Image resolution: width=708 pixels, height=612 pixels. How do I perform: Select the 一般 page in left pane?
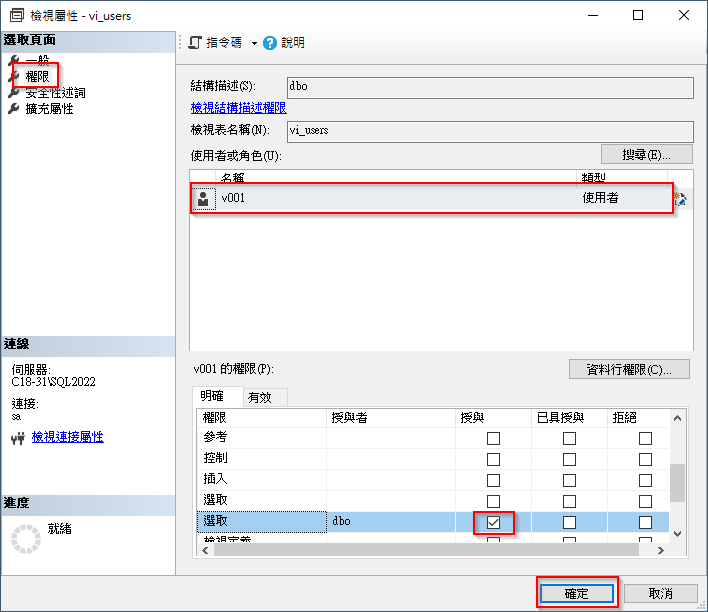coord(37,60)
